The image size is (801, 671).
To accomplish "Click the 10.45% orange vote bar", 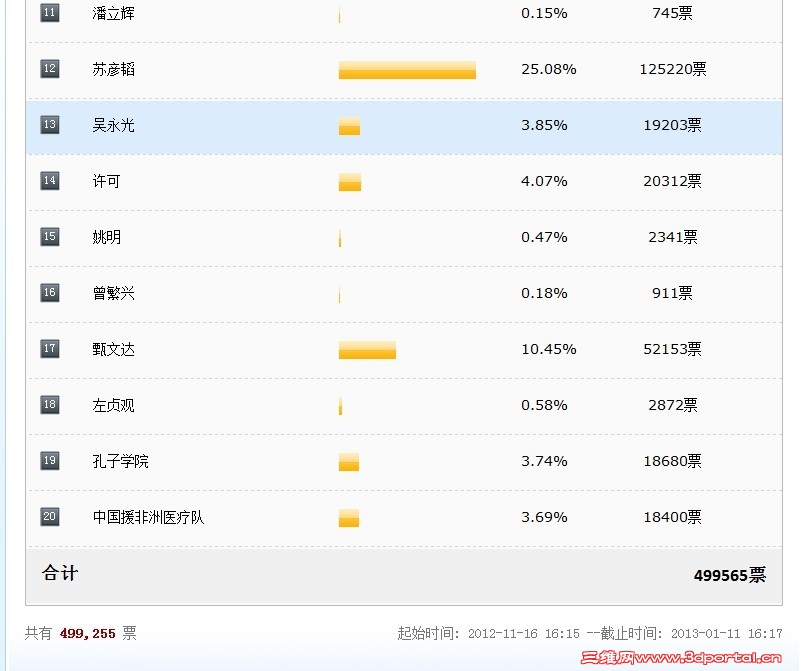I will [367, 350].
